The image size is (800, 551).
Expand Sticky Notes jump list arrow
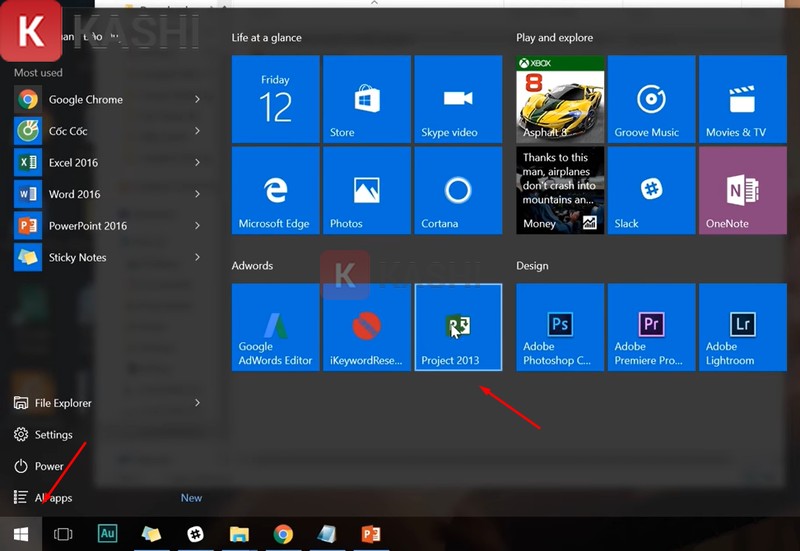pos(197,258)
